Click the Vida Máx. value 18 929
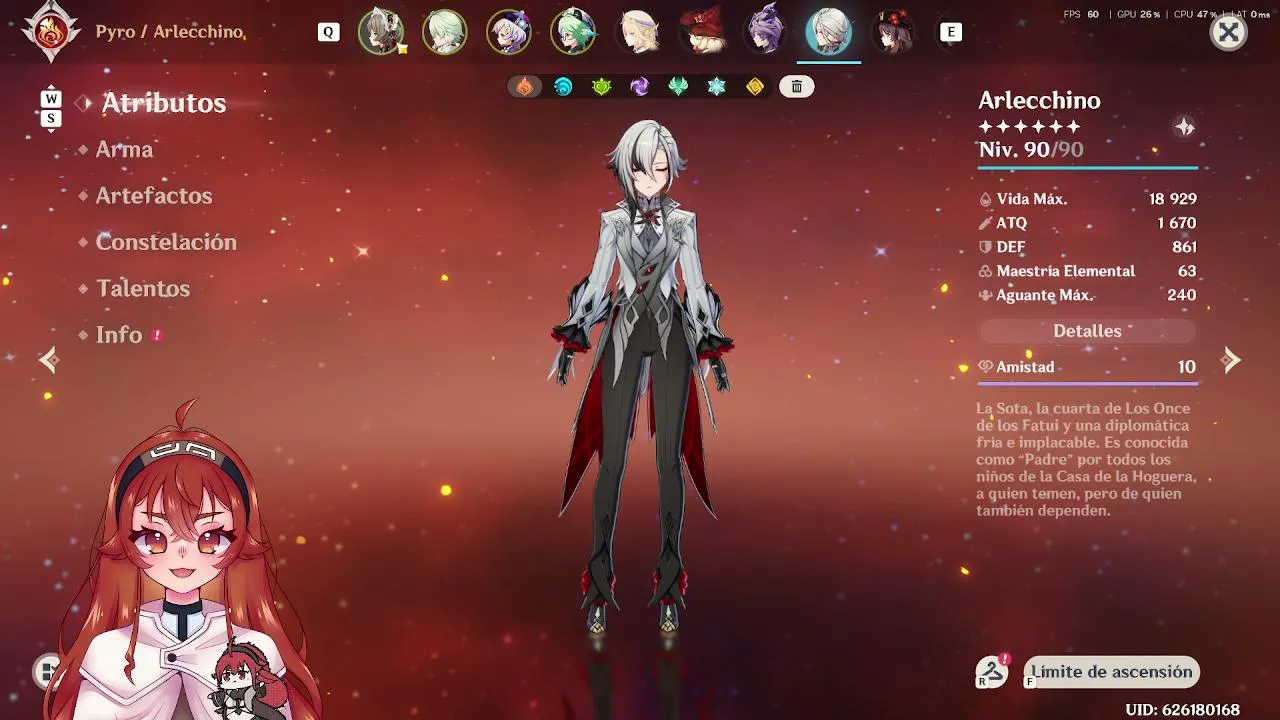 [x=1172, y=199]
